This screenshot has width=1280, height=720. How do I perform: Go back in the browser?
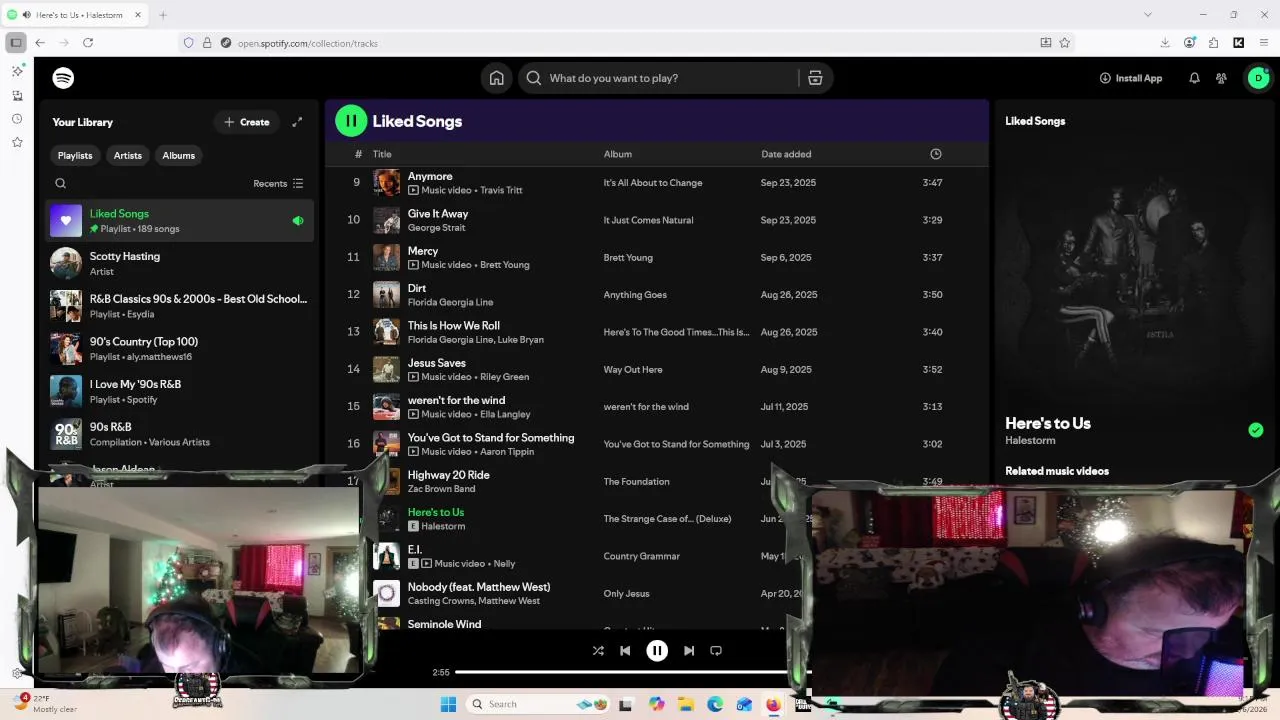coord(40,43)
